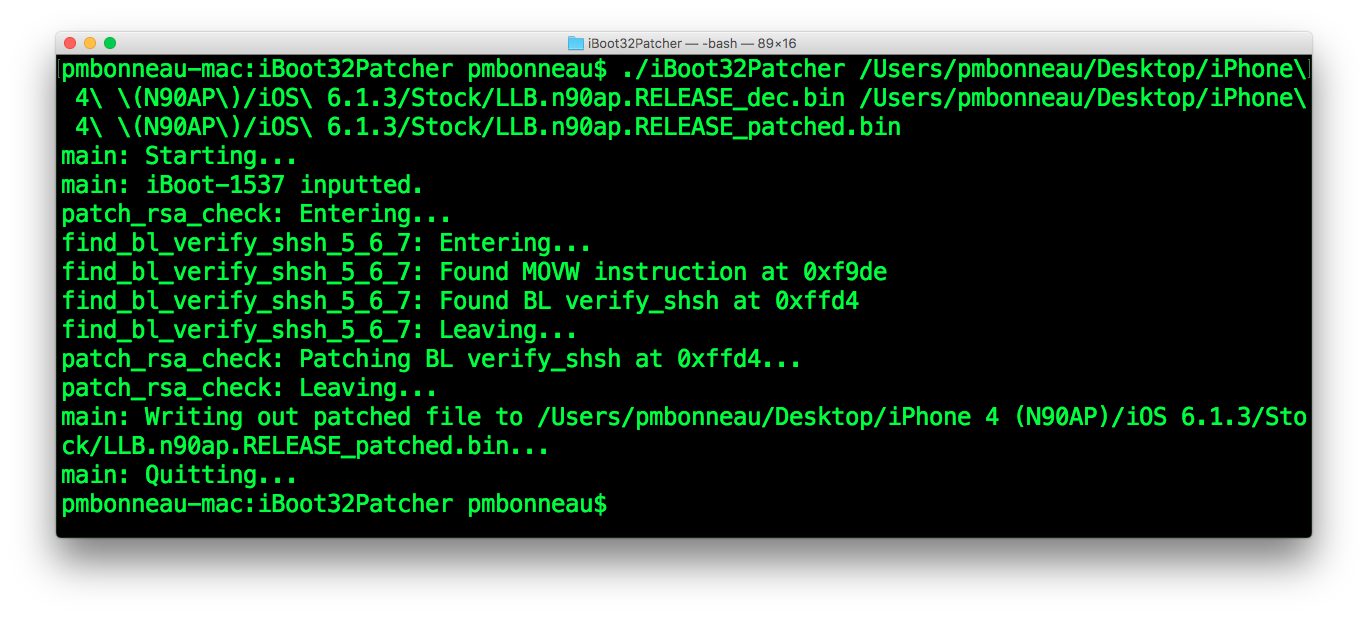Click the './iBoot32Patcher' command text

(733, 69)
